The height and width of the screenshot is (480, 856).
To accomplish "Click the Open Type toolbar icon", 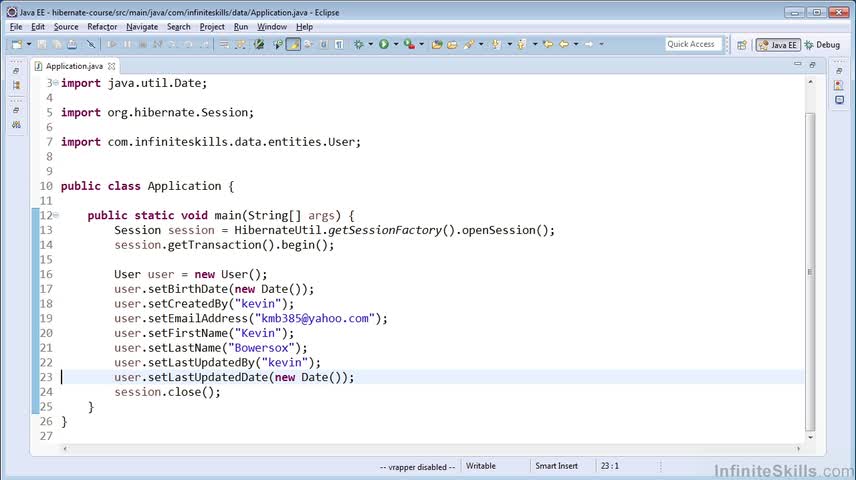I will (x=437, y=44).
